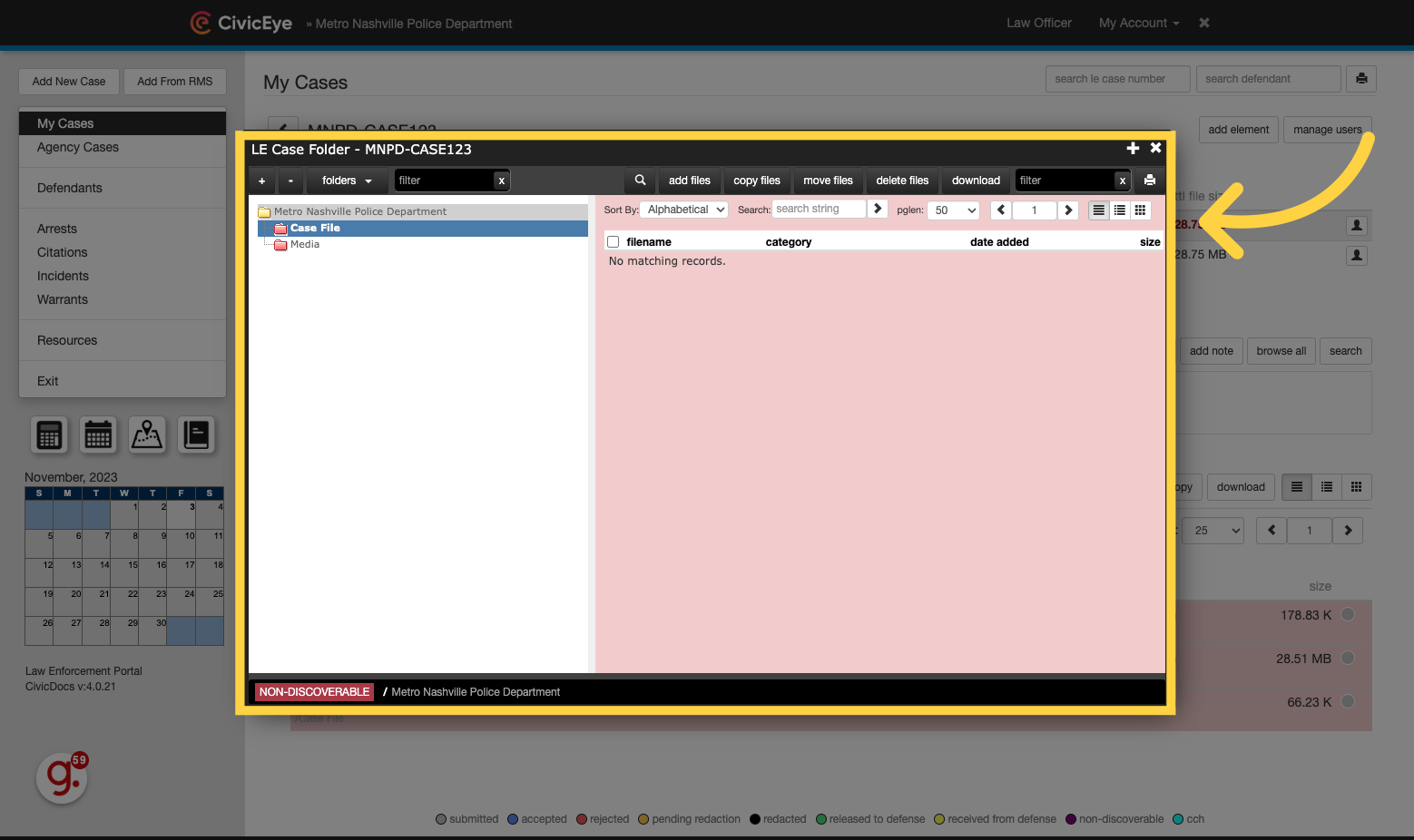Image resolution: width=1414 pixels, height=840 pixels.
Task: Select the radio button on 66.23 K row
Action: coord(1348,701)
